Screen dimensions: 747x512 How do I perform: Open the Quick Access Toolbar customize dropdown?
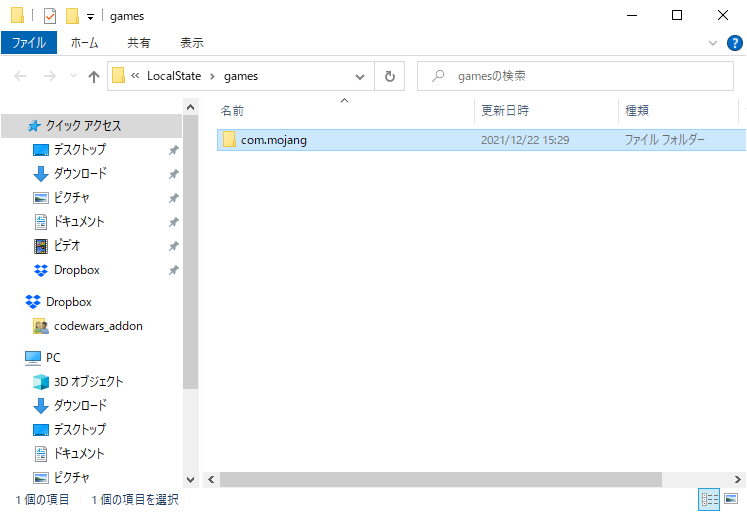point(90,17)
